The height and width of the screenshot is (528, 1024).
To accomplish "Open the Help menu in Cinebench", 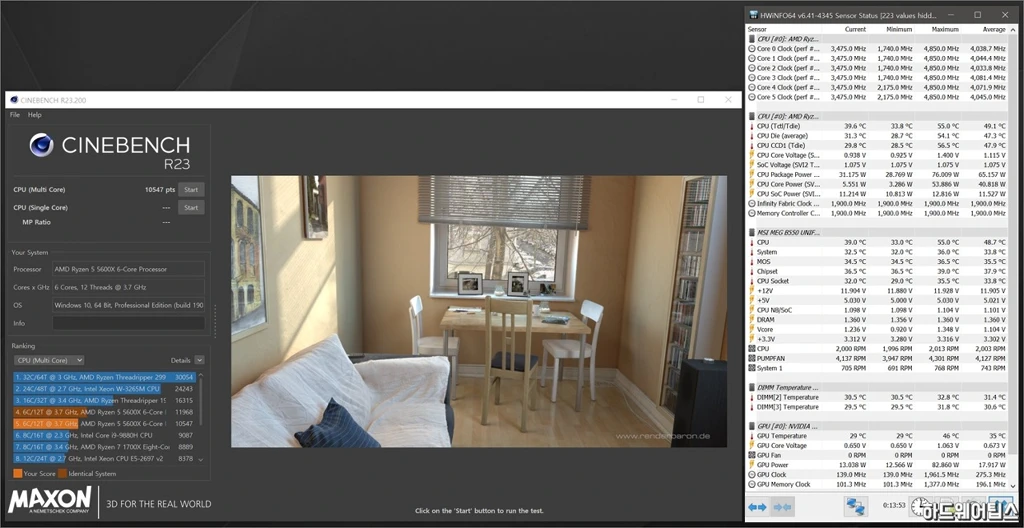I will [x=34, y=114].
